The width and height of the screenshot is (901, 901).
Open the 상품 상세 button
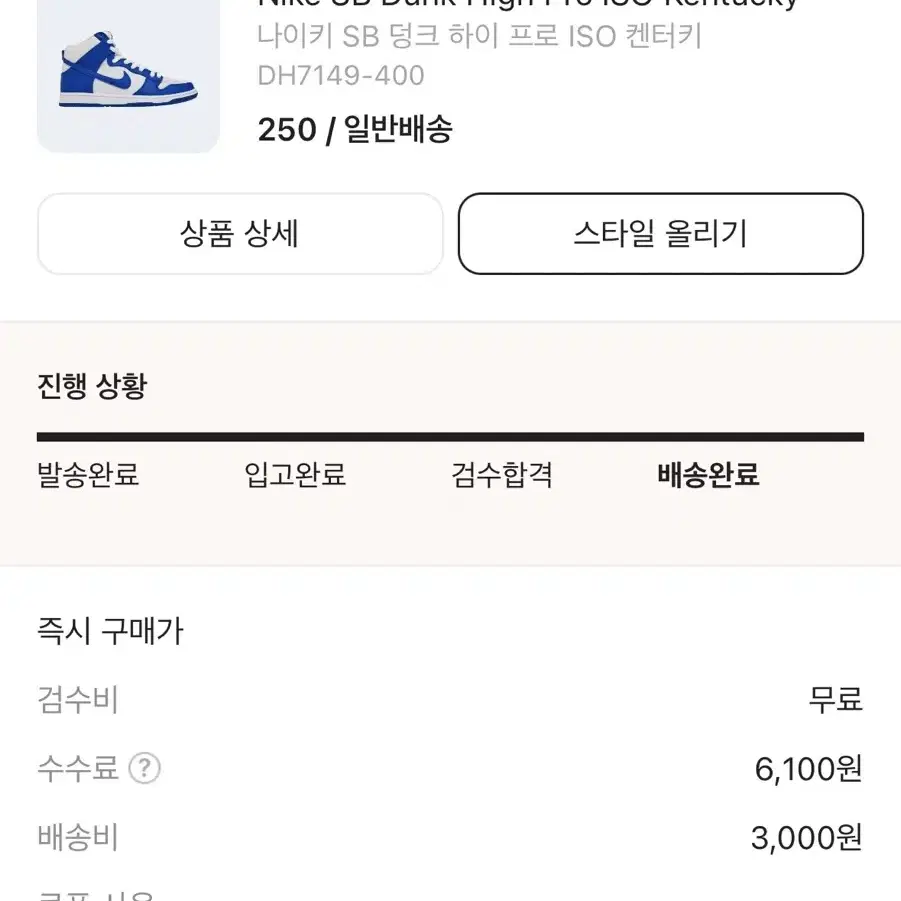click(x=240, y=234)
